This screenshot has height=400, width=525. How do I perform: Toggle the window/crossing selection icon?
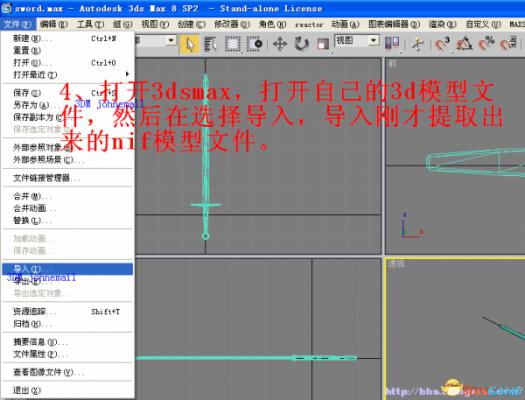click(254, 44)
